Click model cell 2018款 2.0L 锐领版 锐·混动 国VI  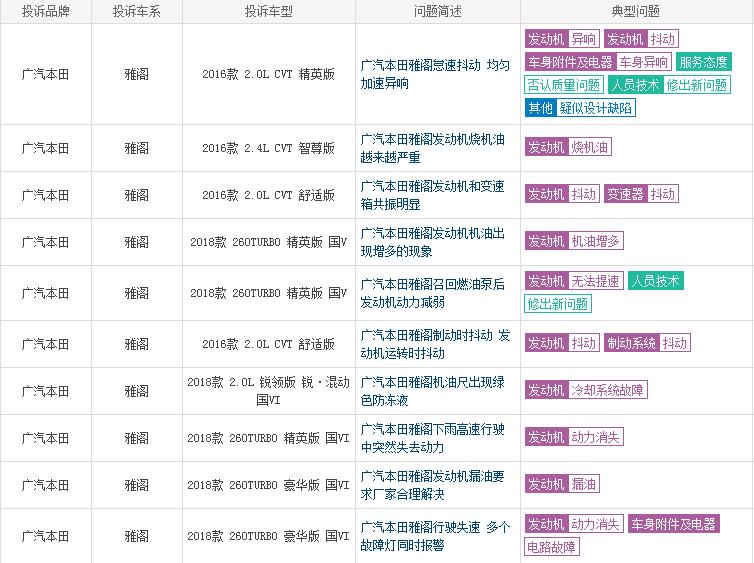point(268,391)
